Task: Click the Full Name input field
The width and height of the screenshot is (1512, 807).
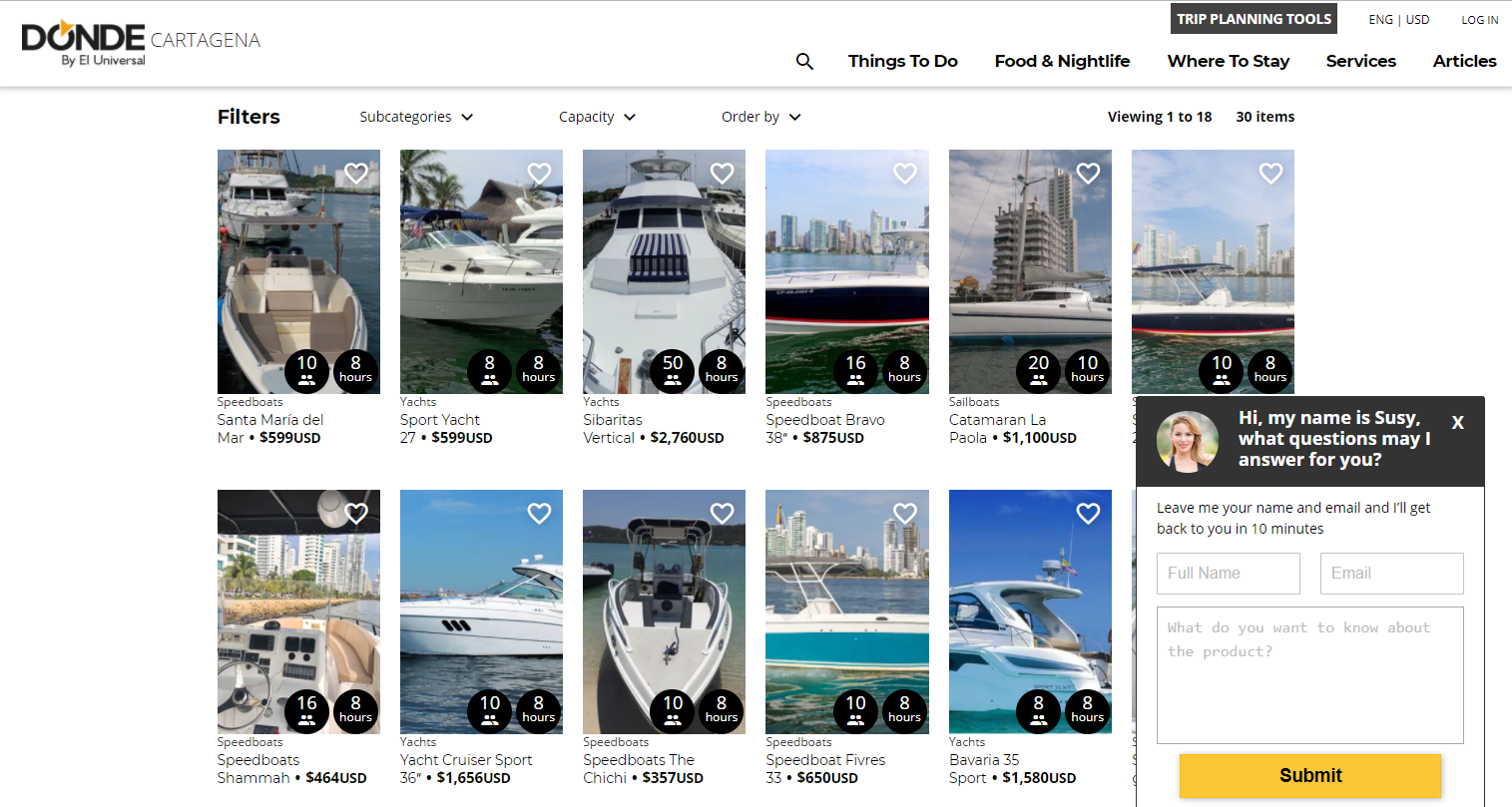Action: click(1228, 574)
